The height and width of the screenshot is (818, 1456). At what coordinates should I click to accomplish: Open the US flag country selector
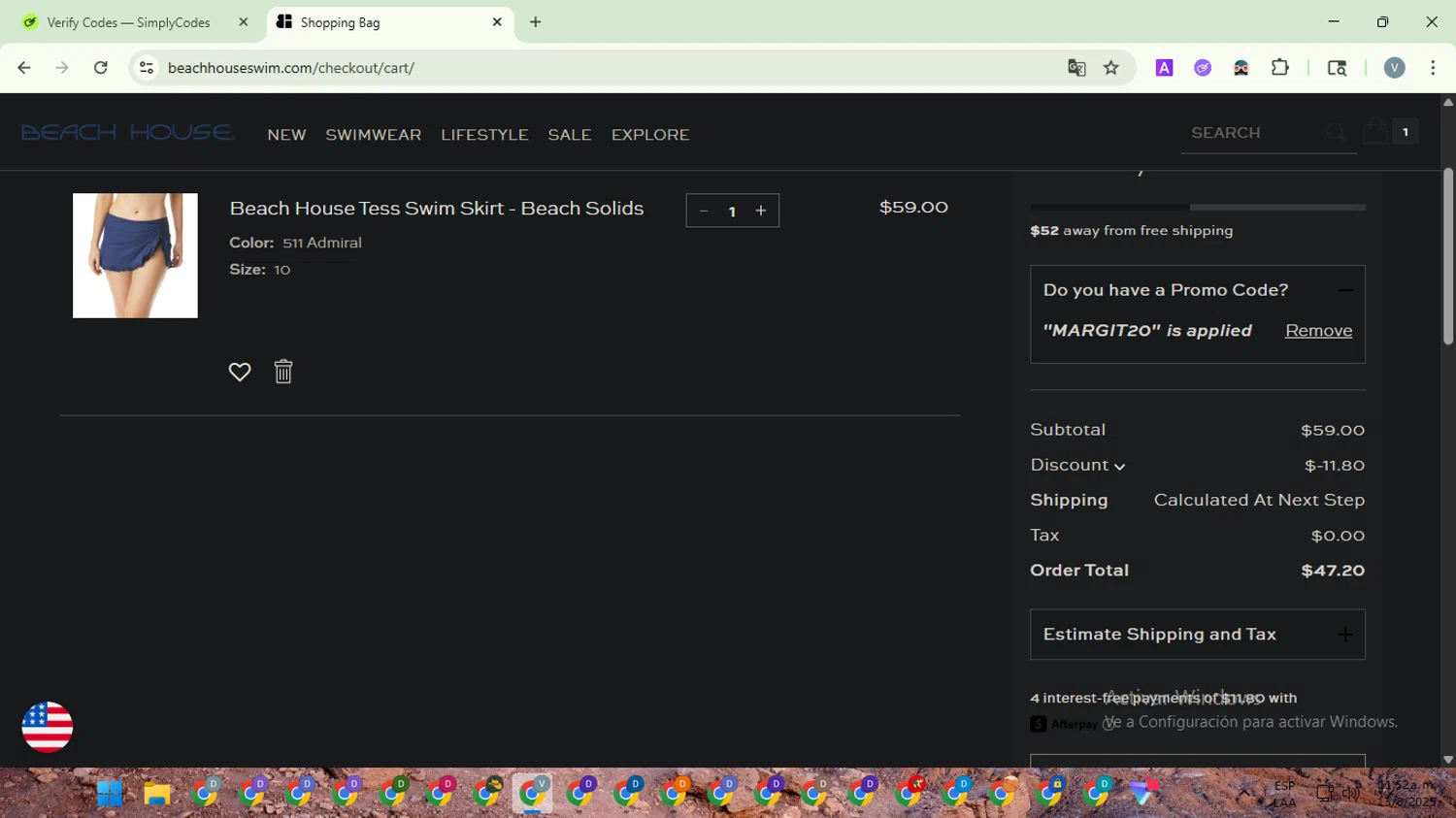coord(48,727)
